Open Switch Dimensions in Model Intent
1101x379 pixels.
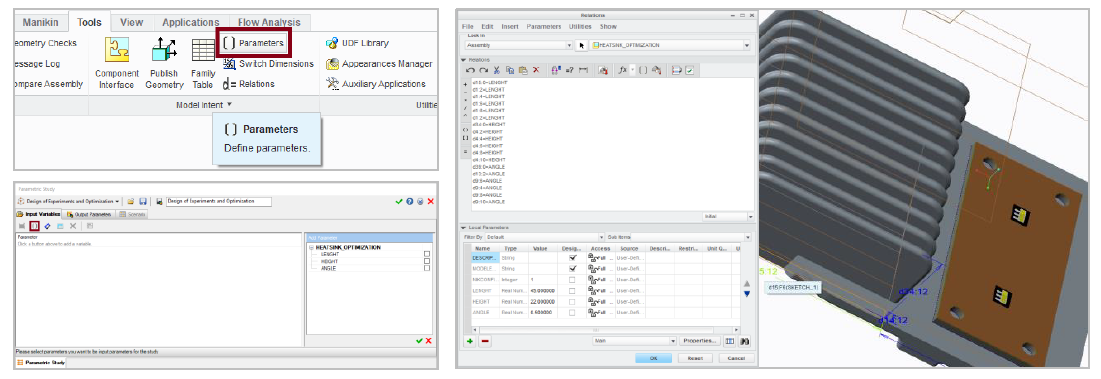[x=268, y=64]
